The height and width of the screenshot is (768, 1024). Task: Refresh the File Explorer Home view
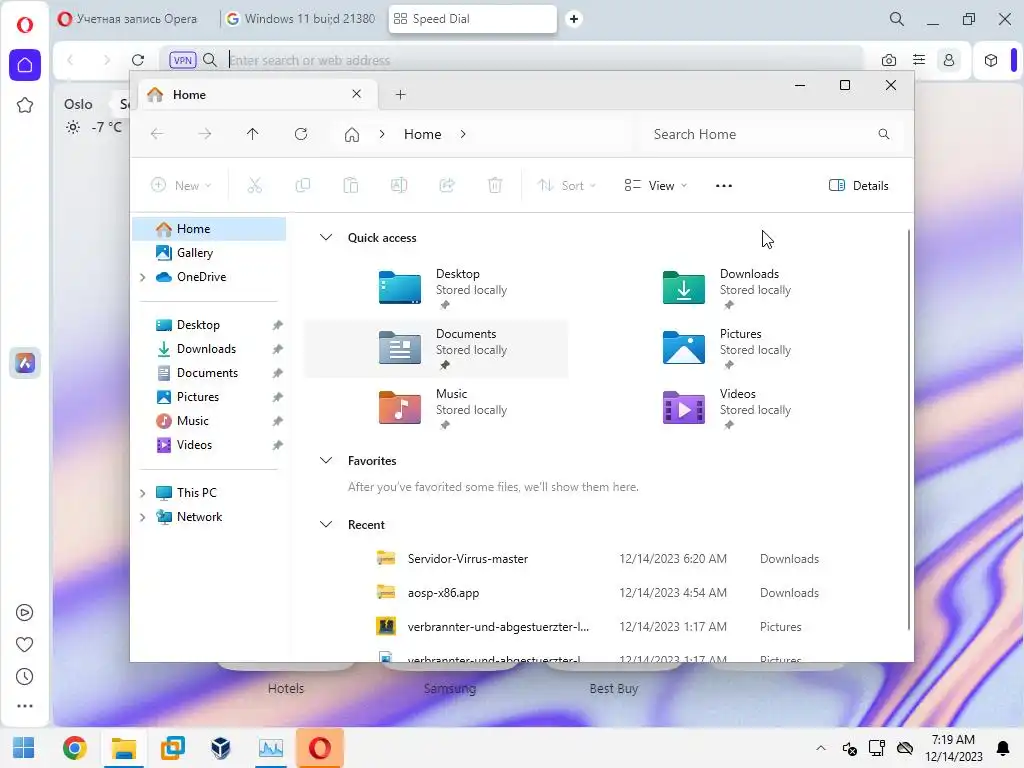[301, 134]
